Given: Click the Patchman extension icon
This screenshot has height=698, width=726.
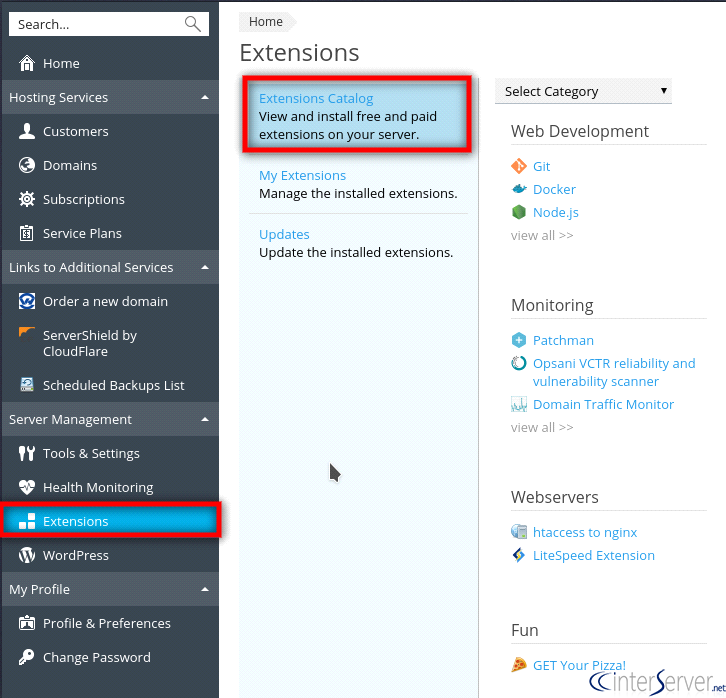Looking at the screenshot, I should pyautogui.click(x=519, y=340).
